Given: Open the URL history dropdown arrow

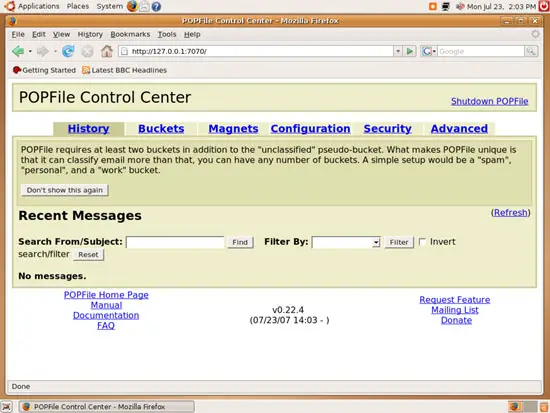Looking at the screenshot, I should (398, 51).
